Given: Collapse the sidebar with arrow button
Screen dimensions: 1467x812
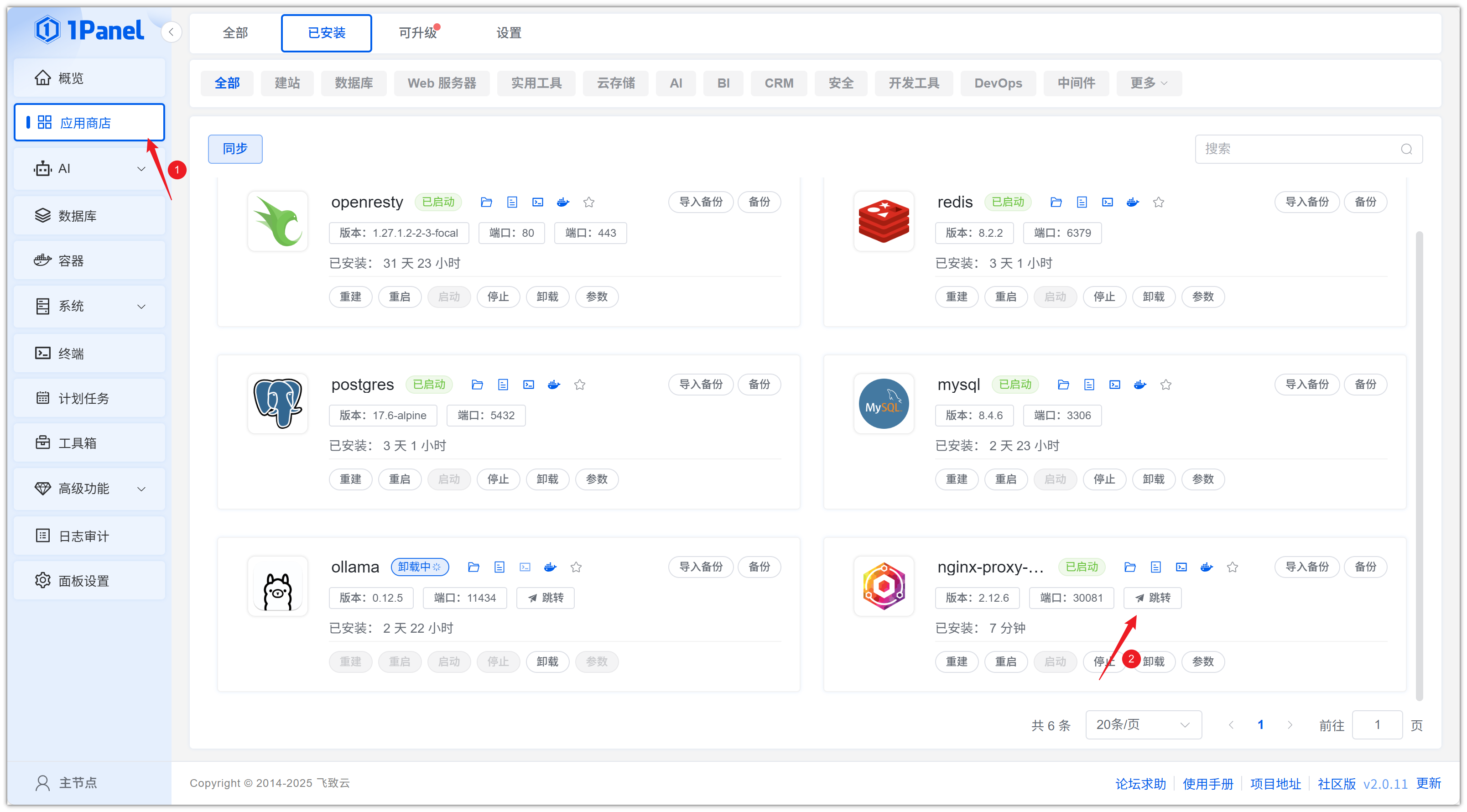Looking at the screenshot, I should point(171,32).
